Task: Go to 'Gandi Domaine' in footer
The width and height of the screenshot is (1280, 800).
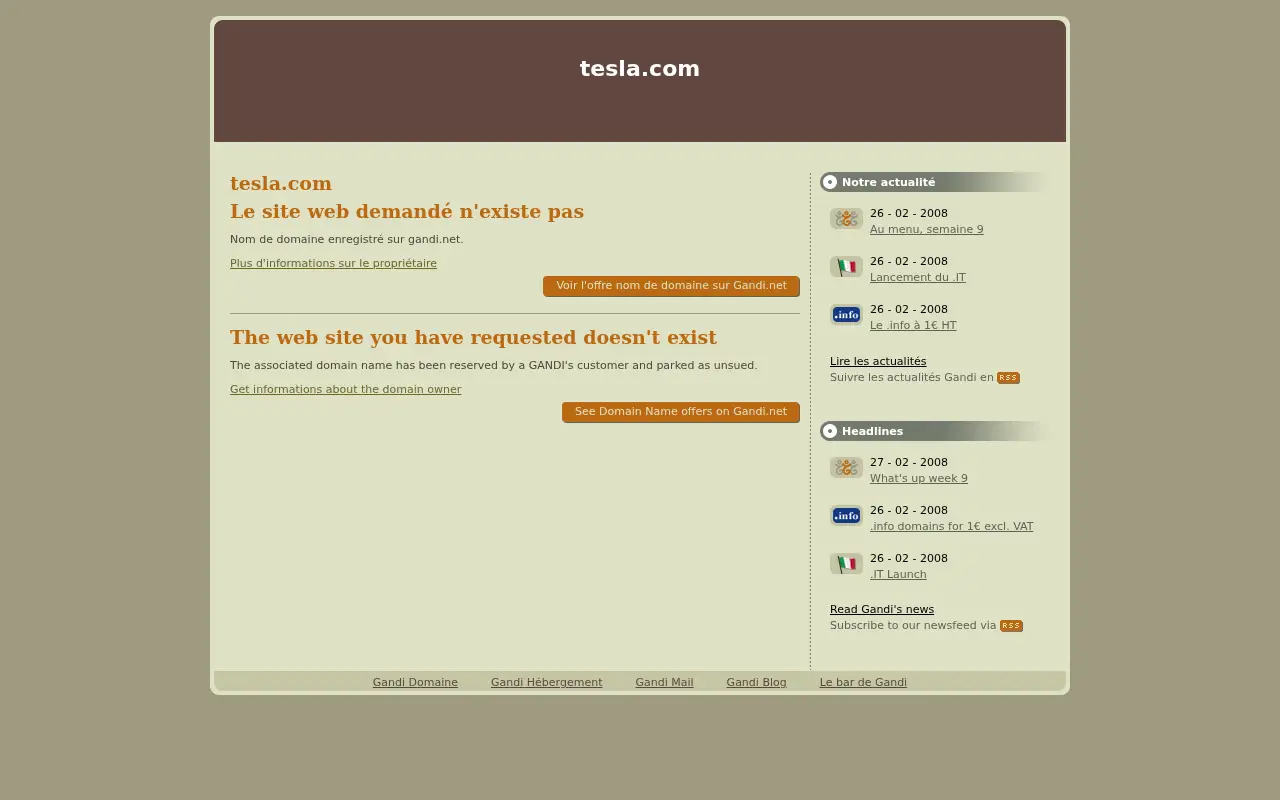Action: pyautogui.click(x=415, y=683)
